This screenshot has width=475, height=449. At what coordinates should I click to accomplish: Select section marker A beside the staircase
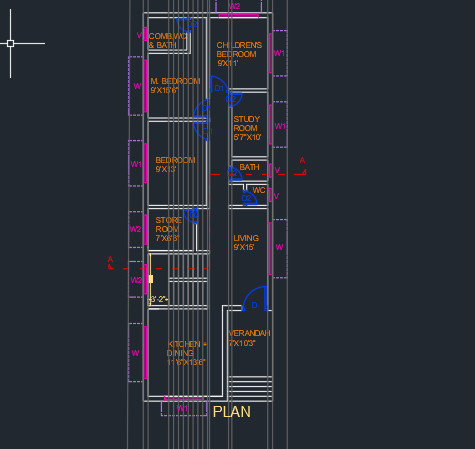tap(110, 262)
